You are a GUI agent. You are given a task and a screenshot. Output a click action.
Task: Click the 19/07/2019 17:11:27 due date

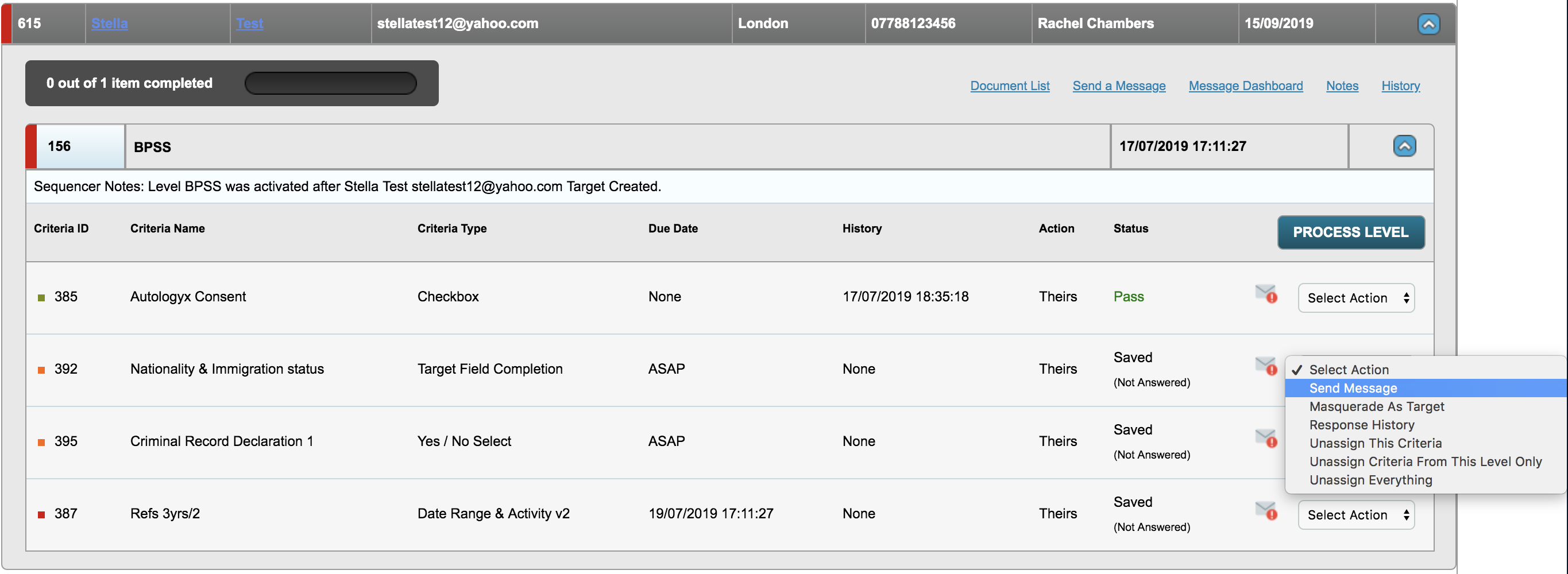[710, 513]
